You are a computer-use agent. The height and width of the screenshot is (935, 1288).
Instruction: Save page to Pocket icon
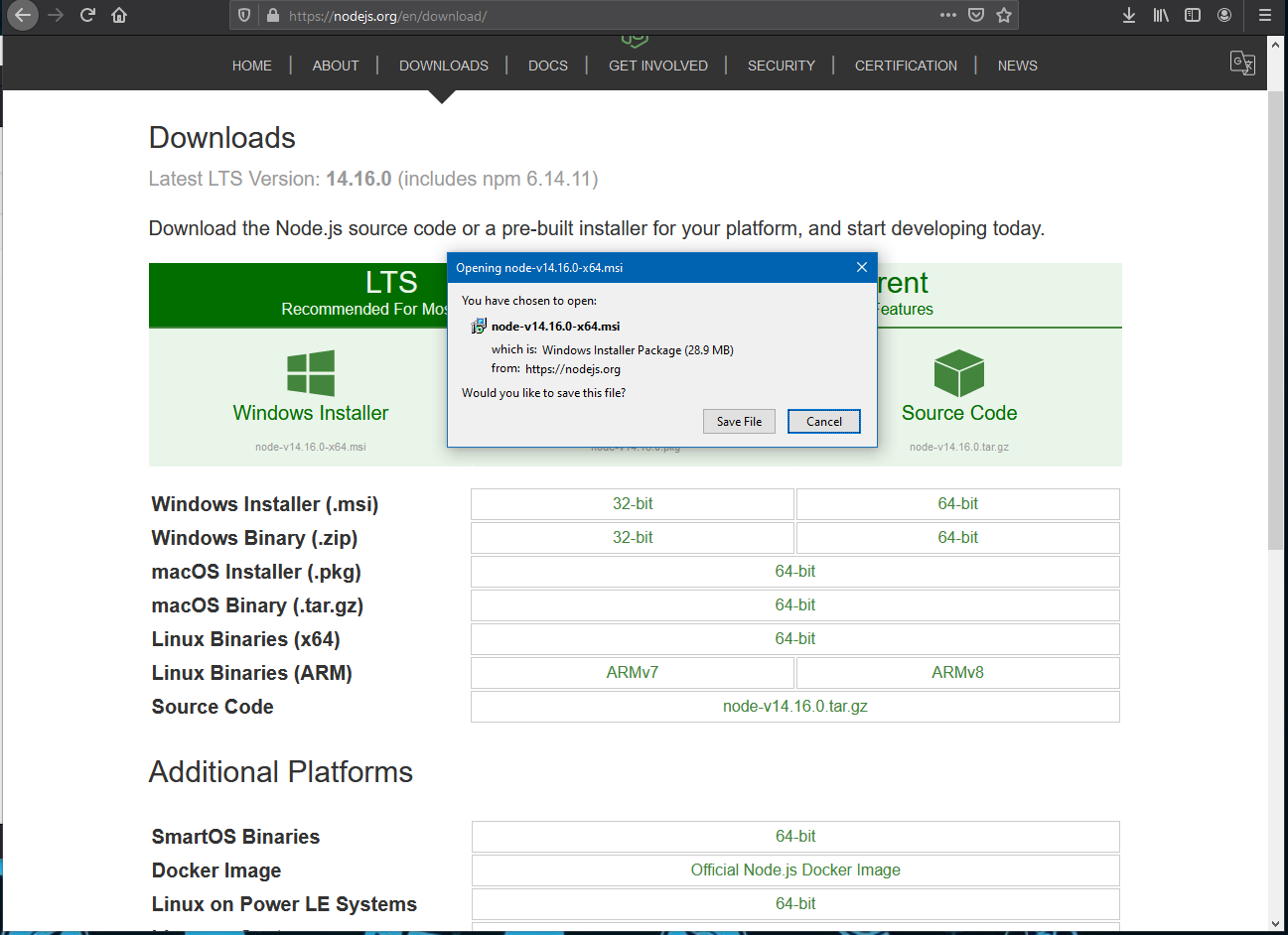click(x=976, y=15)
